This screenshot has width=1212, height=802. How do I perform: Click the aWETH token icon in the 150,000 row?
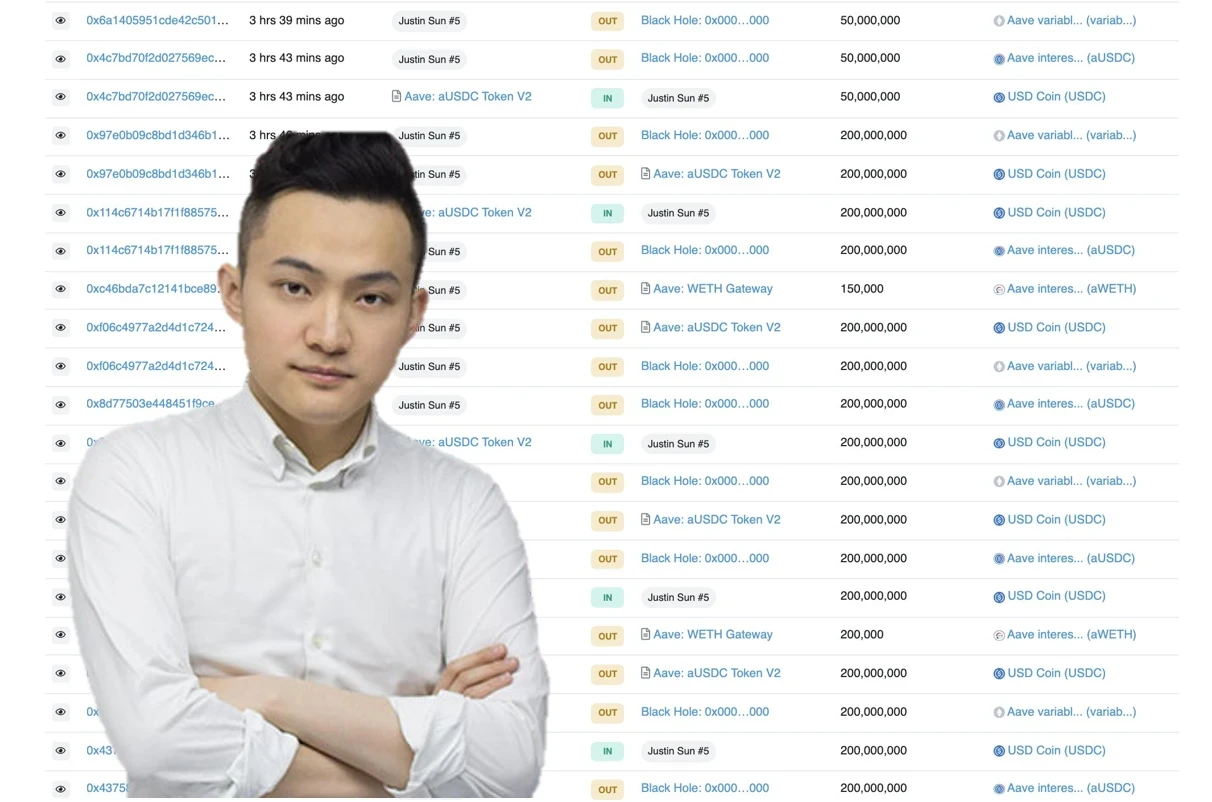pyautogui.click(x=998, y=290)
